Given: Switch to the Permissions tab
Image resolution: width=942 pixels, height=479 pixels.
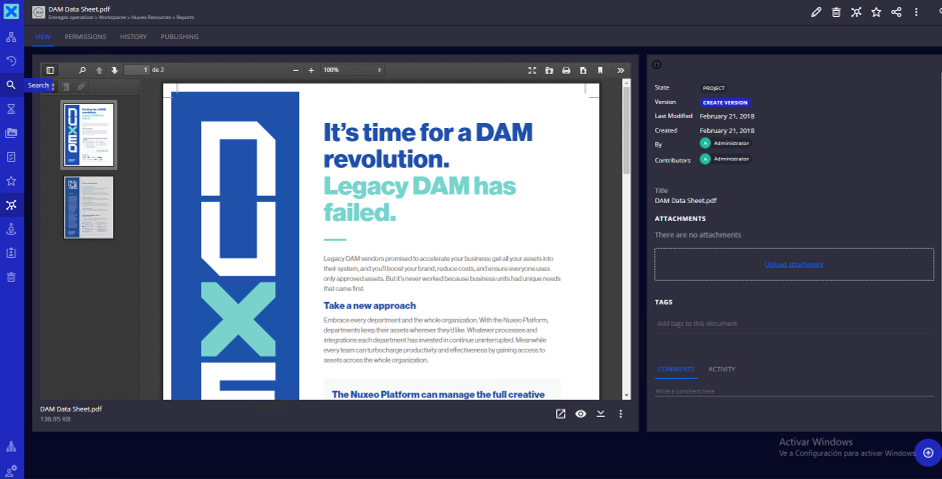Looking at the screenshot, I should (x=85, y=37).
